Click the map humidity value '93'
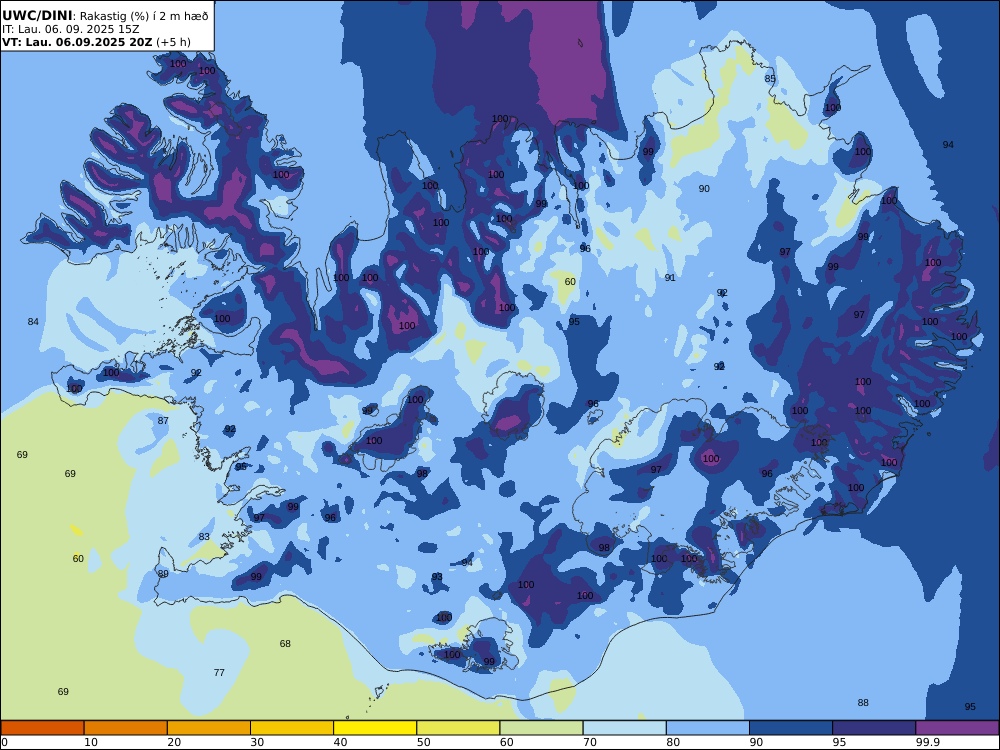The width and height of the screenshot is (1000, 750). pos(437,577)
